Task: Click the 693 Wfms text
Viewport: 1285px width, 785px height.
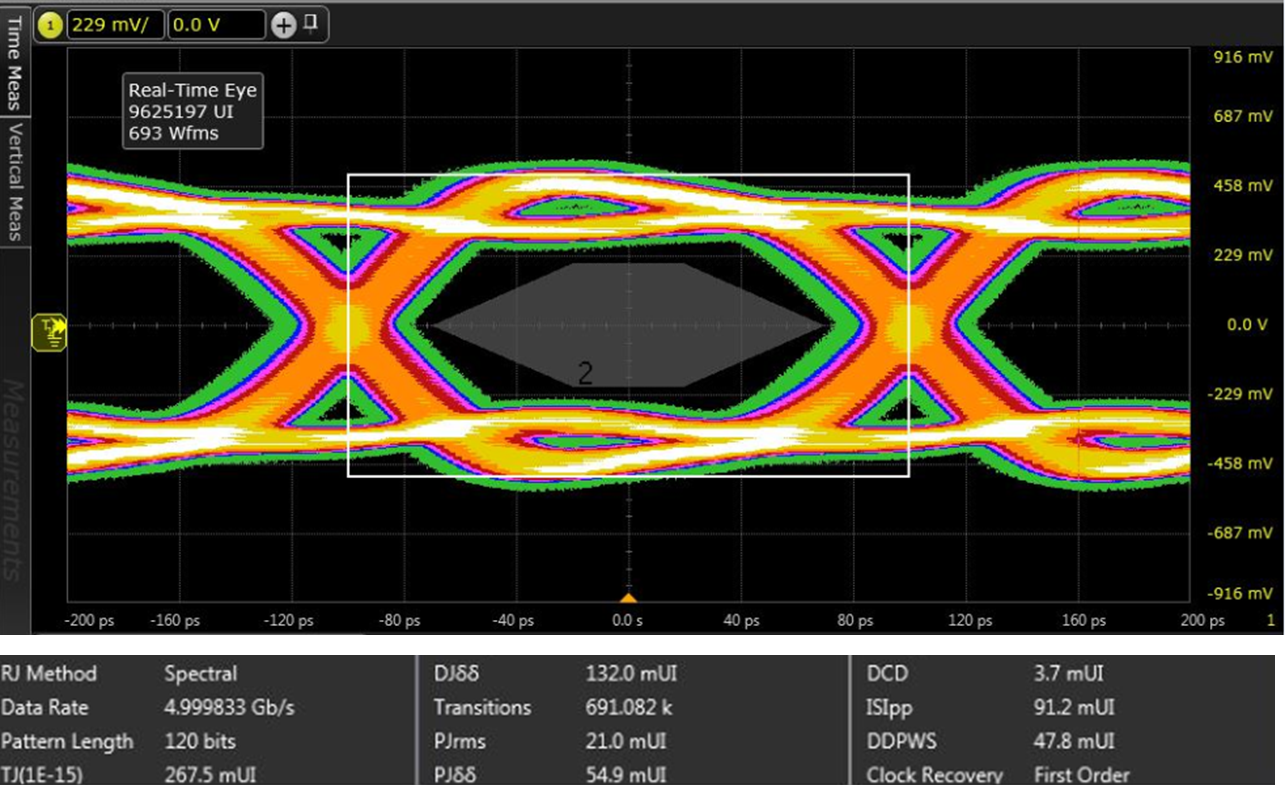Action: coord(174,132)
